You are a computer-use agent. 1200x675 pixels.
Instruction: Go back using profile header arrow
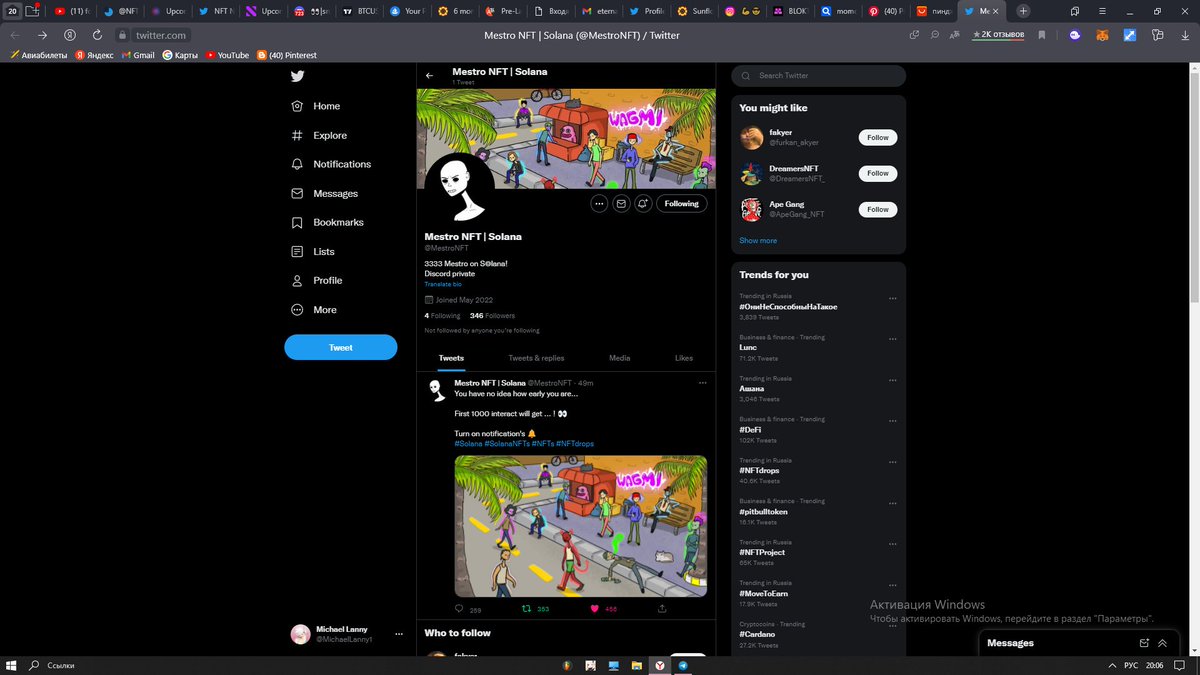point(430,76)
